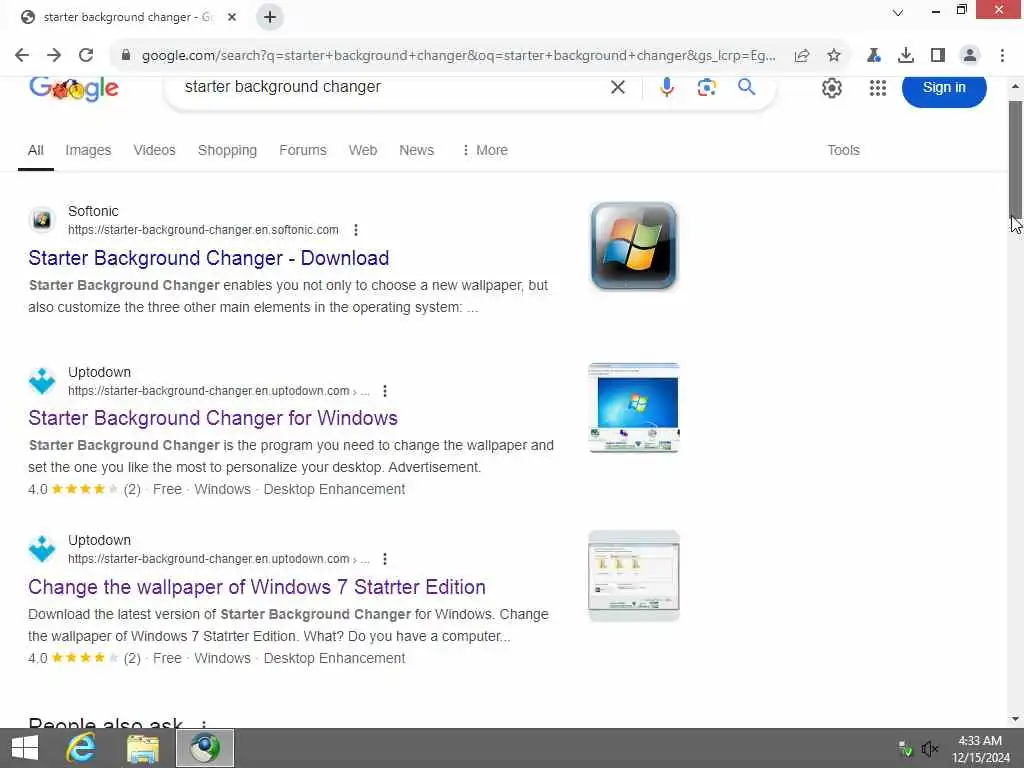The image size is (1024, 768).
Task: Bookmark this tab with the star
Action: coord(834,56)
